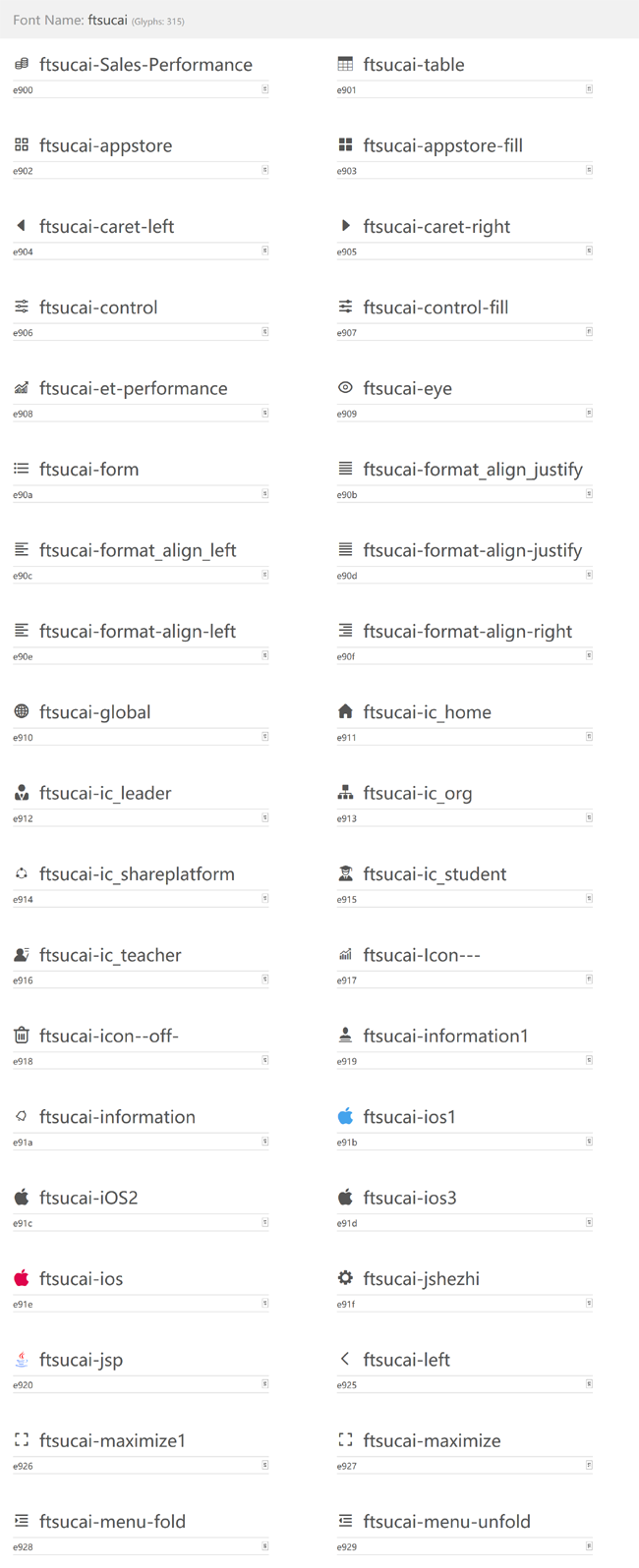Click the small ligature button beside e91f
The width and height of the screenshot is (639, 1568).
tap(589, 1303)
